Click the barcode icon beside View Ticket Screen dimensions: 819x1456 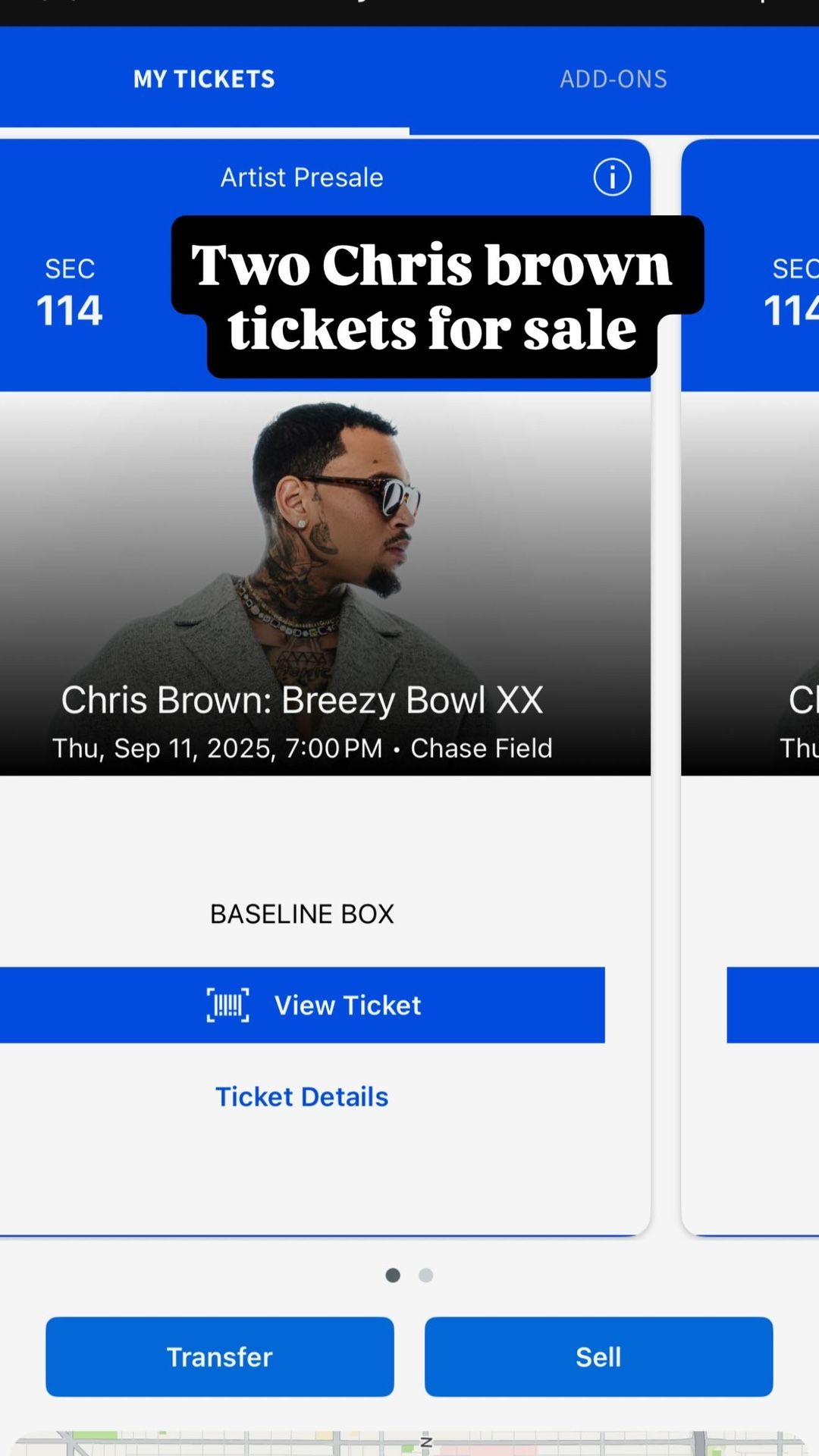coord(227,1005)
